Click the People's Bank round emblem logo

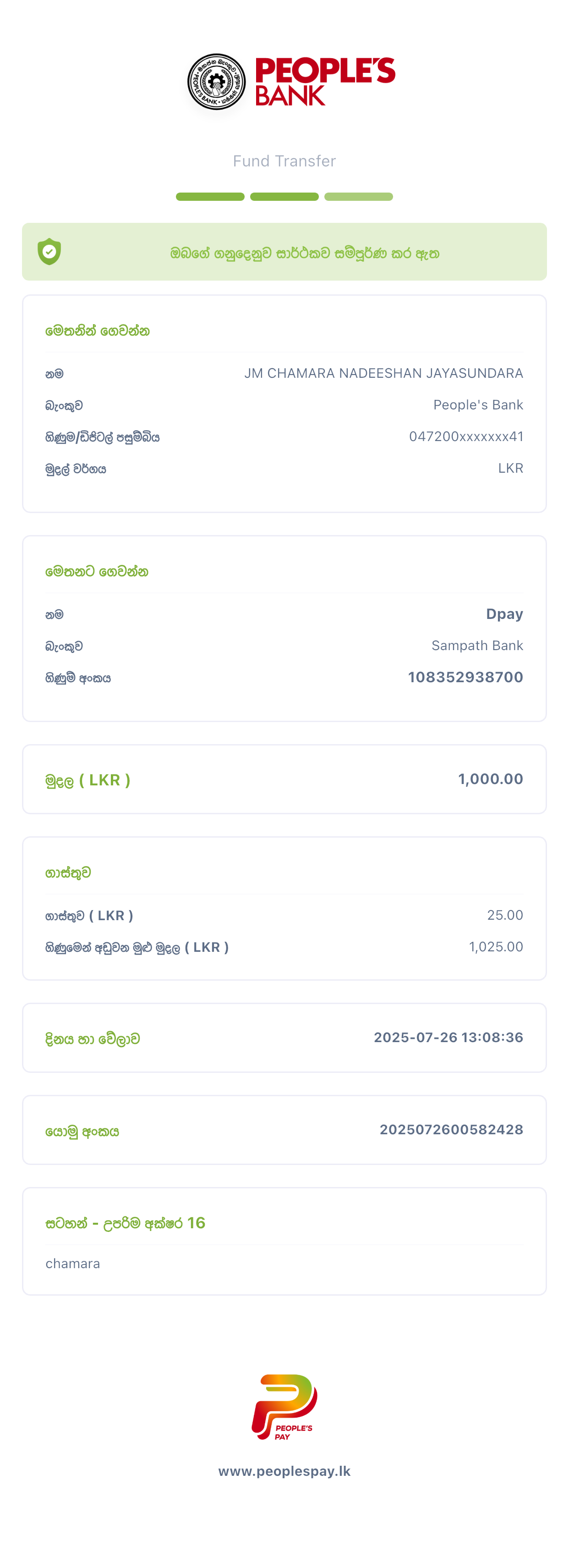point(216,82)
